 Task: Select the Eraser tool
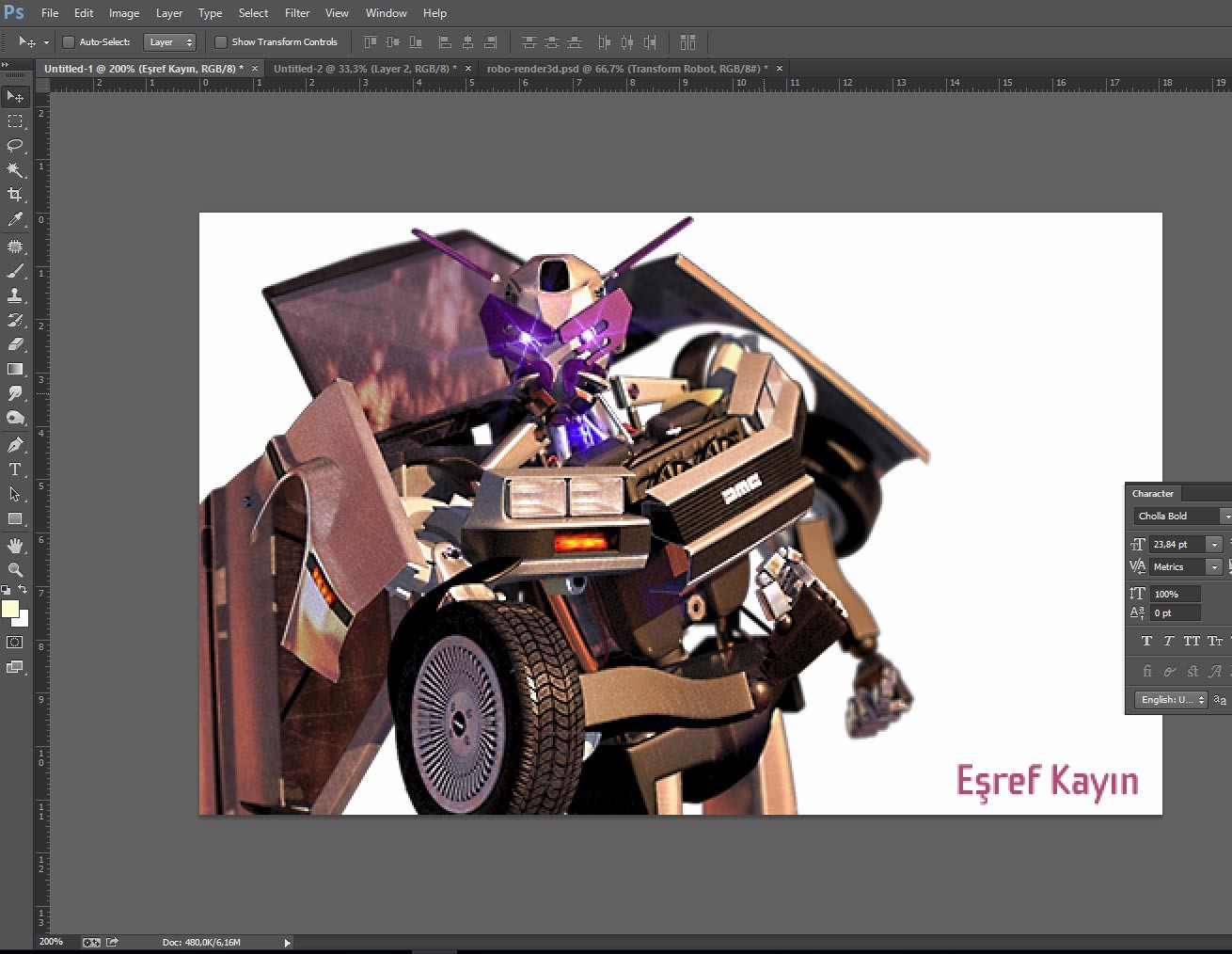15,344
